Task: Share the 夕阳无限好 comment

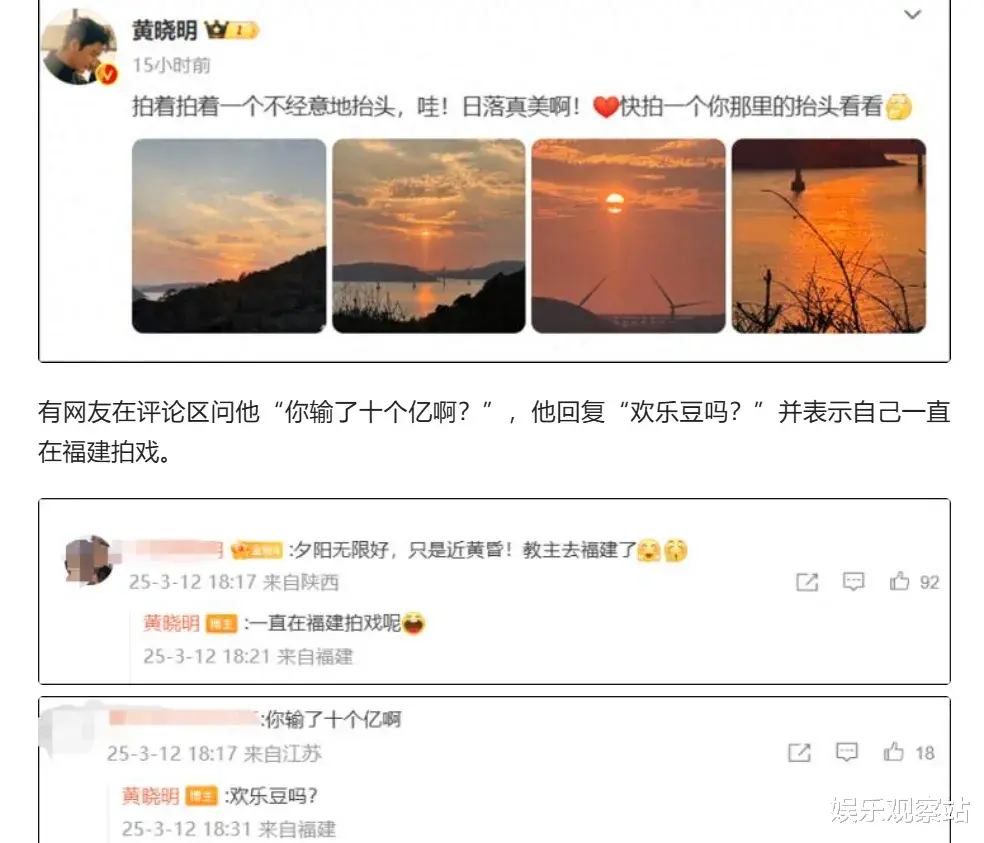Action: pyautogui.click(x=807, y=582)
